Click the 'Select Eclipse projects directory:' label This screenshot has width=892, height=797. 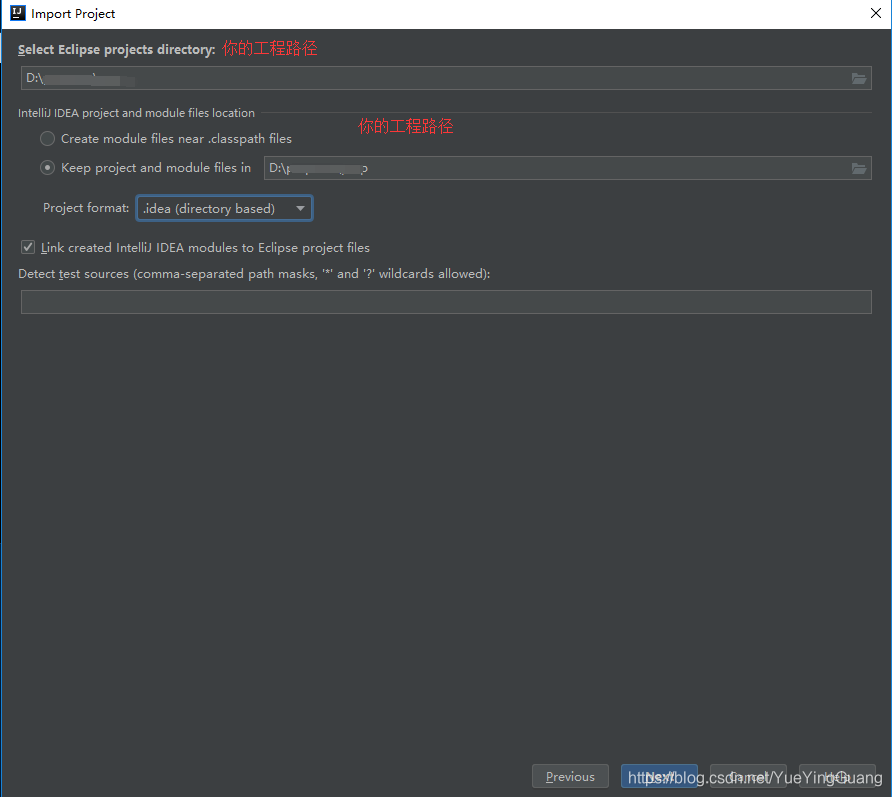point(117,49)
